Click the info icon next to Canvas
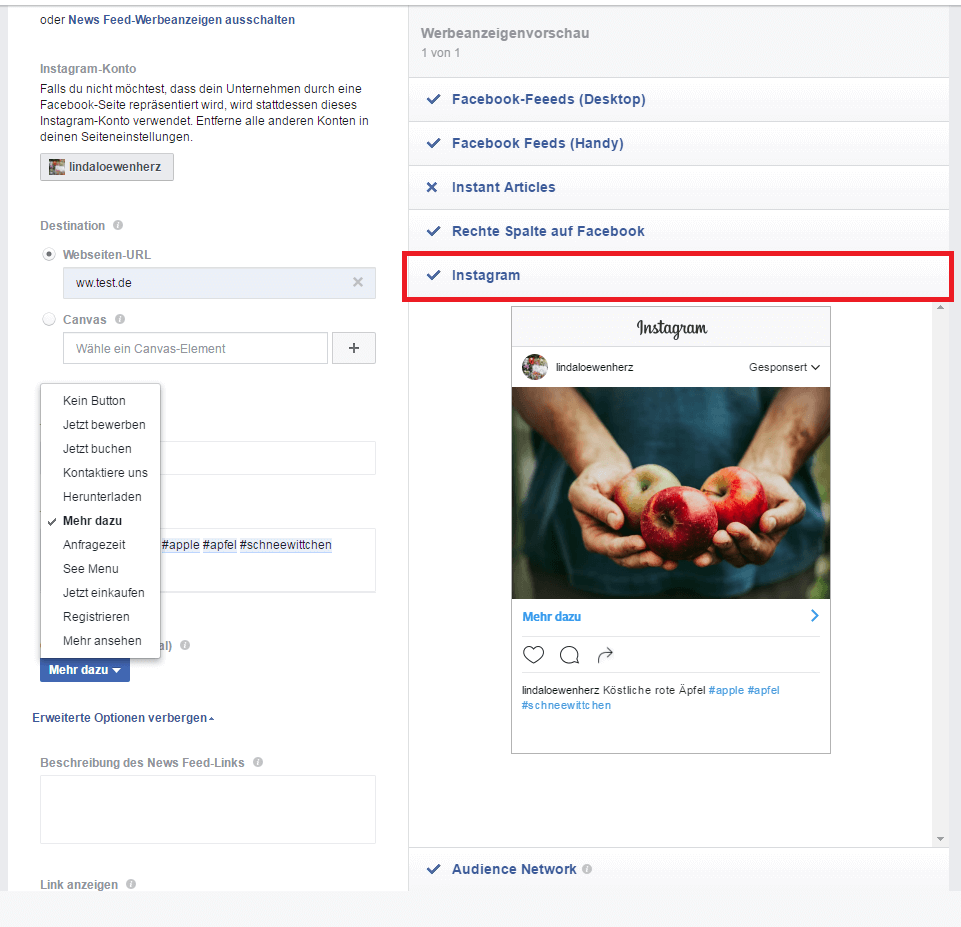The image size is (961, 927). pyautogui.click(x=120, y=319)
